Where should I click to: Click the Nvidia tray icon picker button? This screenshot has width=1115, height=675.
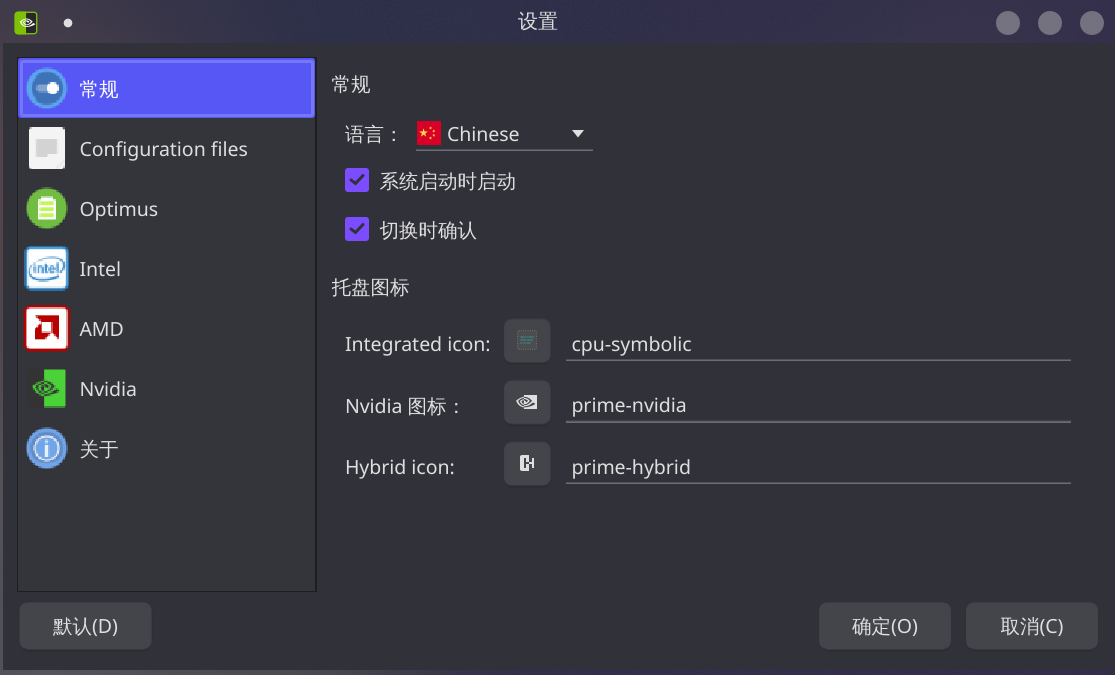[527, 402]
